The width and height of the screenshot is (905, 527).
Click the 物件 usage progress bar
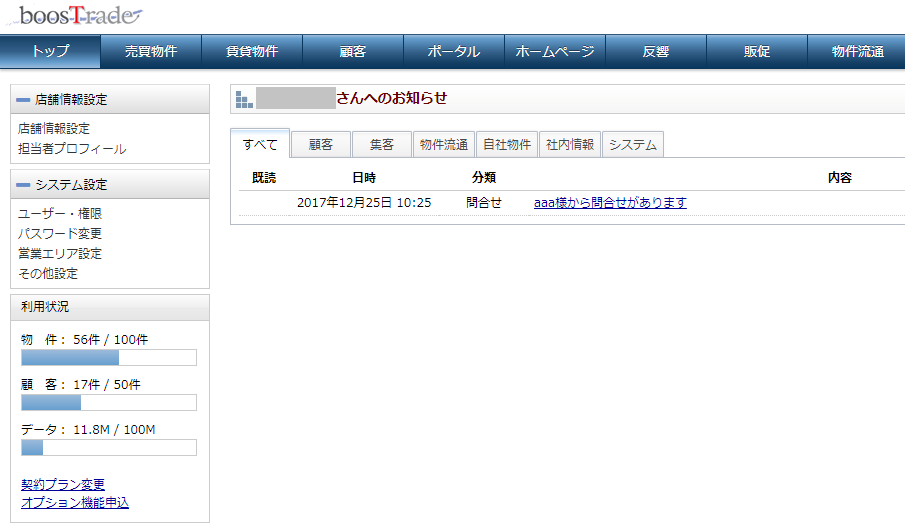tap(108, 358)
